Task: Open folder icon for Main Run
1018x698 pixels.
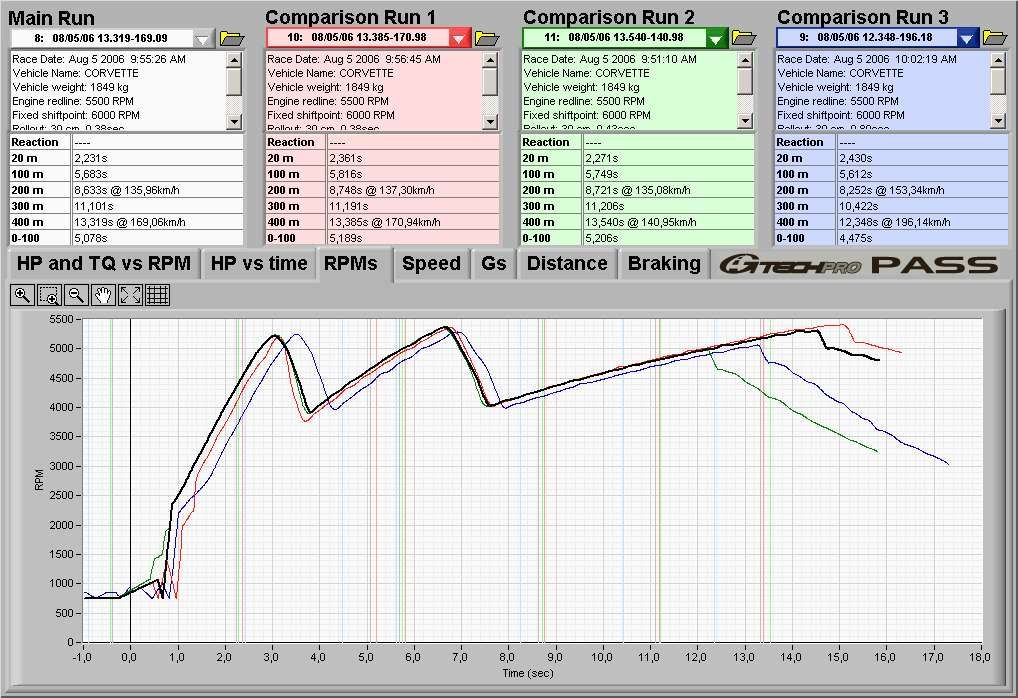Action: [232, 38]
